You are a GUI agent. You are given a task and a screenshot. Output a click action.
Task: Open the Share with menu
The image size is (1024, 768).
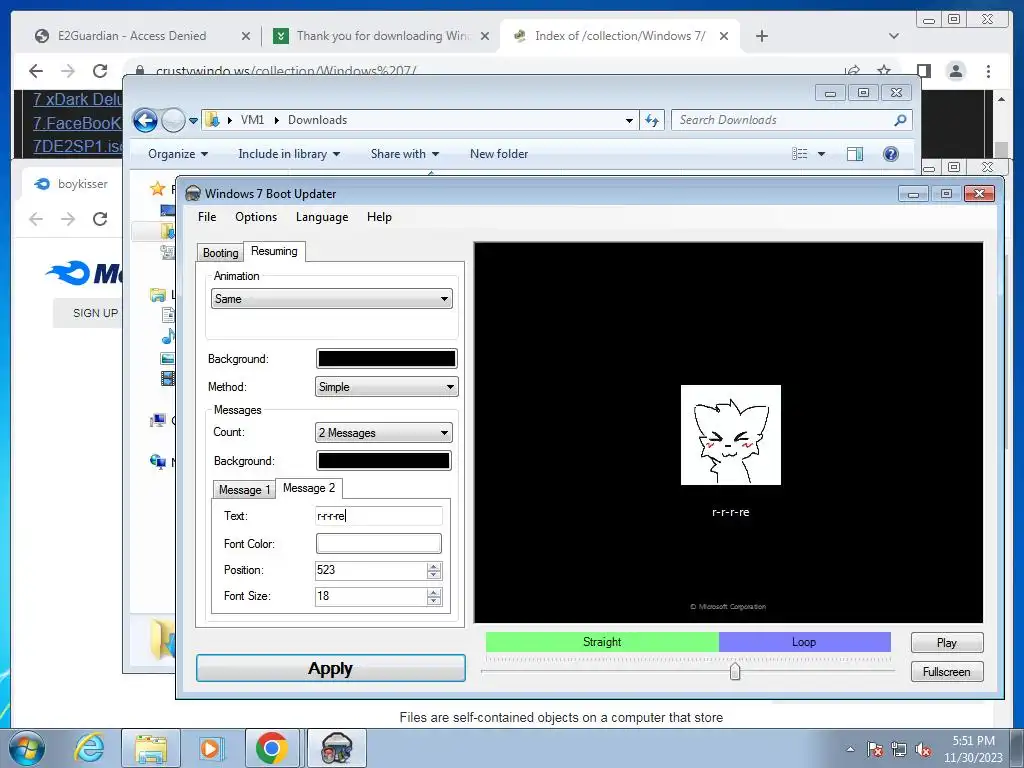(404, 154)
